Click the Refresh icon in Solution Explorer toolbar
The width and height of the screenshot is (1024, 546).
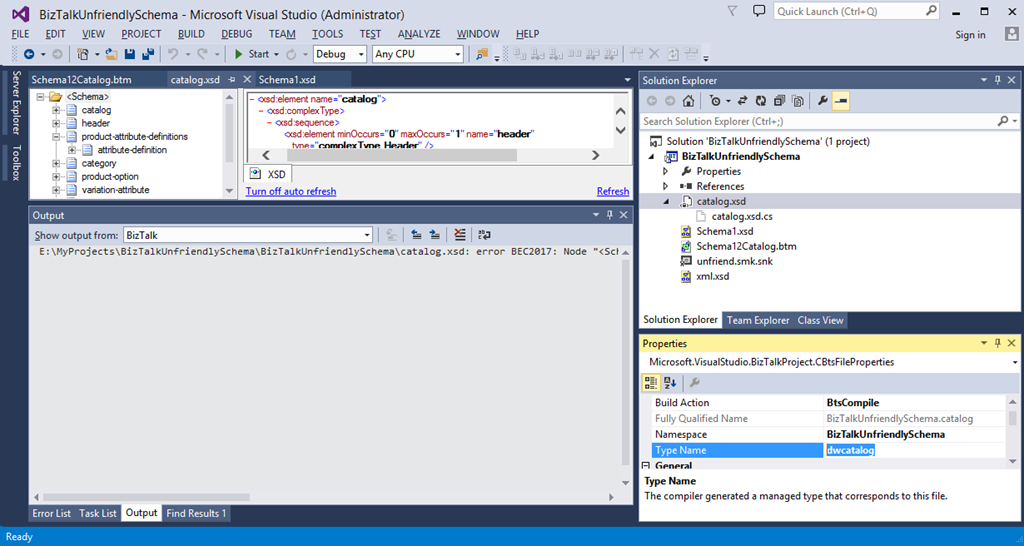coord(761,101)
